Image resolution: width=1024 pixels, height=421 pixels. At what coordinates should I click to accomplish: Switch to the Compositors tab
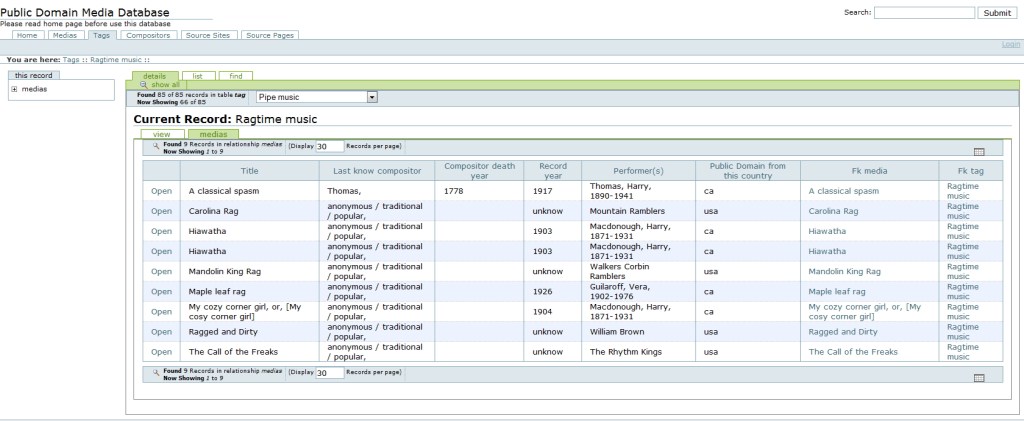coord(148,35)
